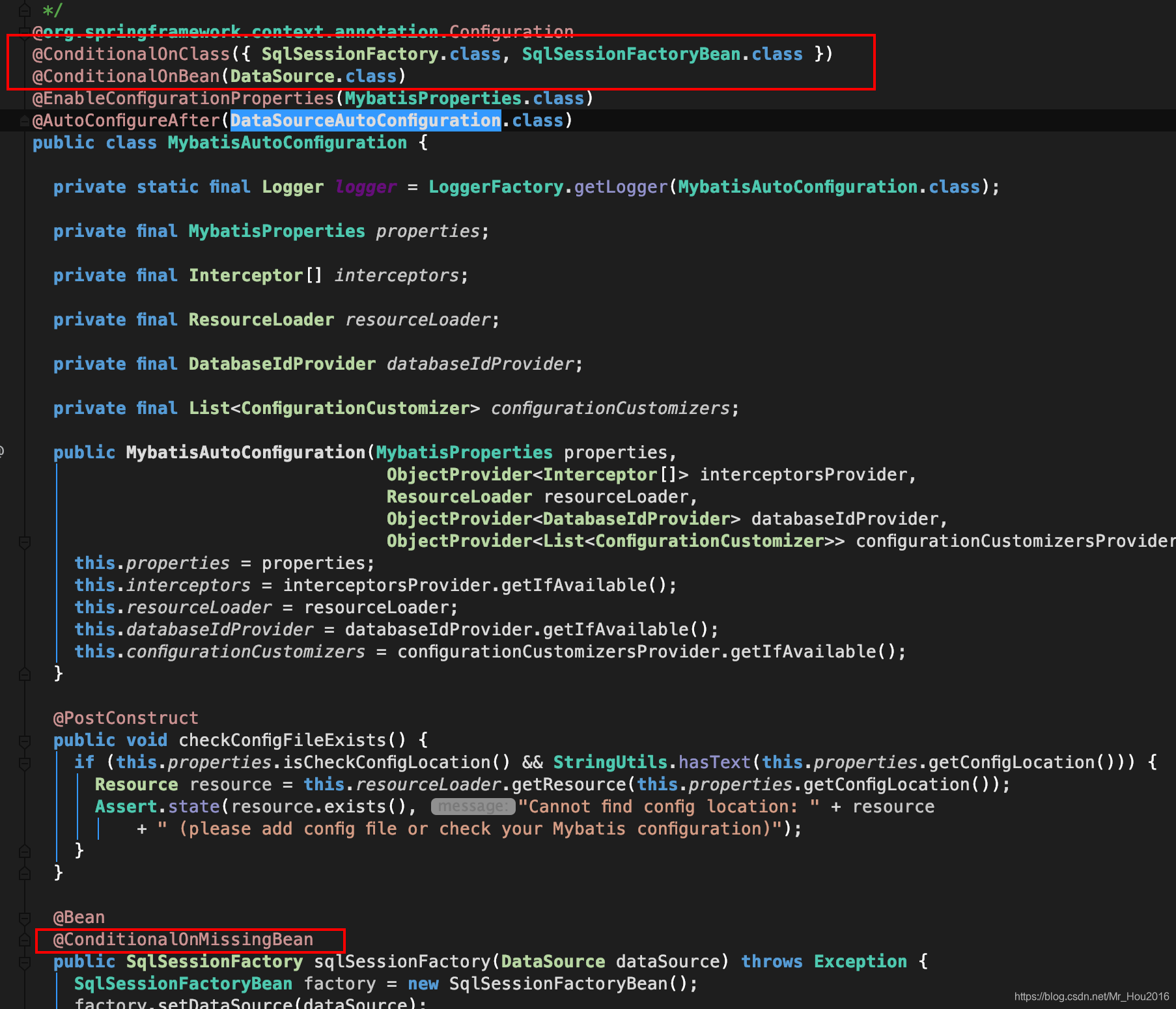The image size is (1176, 1009).
Task: Collapse the MybatisAutoConfiguration constructor body fold marker
Action: point(25,542)
